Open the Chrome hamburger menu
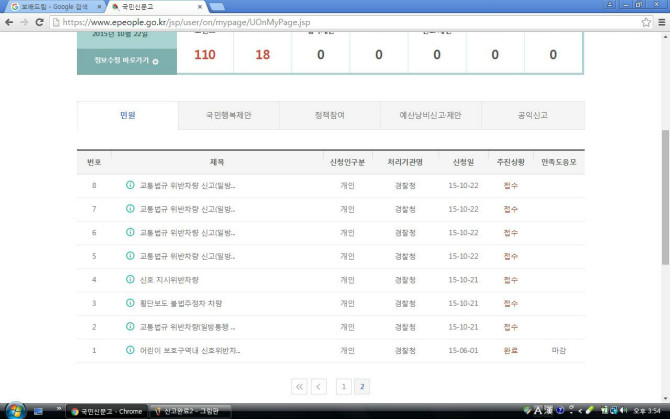 (661, 22)
